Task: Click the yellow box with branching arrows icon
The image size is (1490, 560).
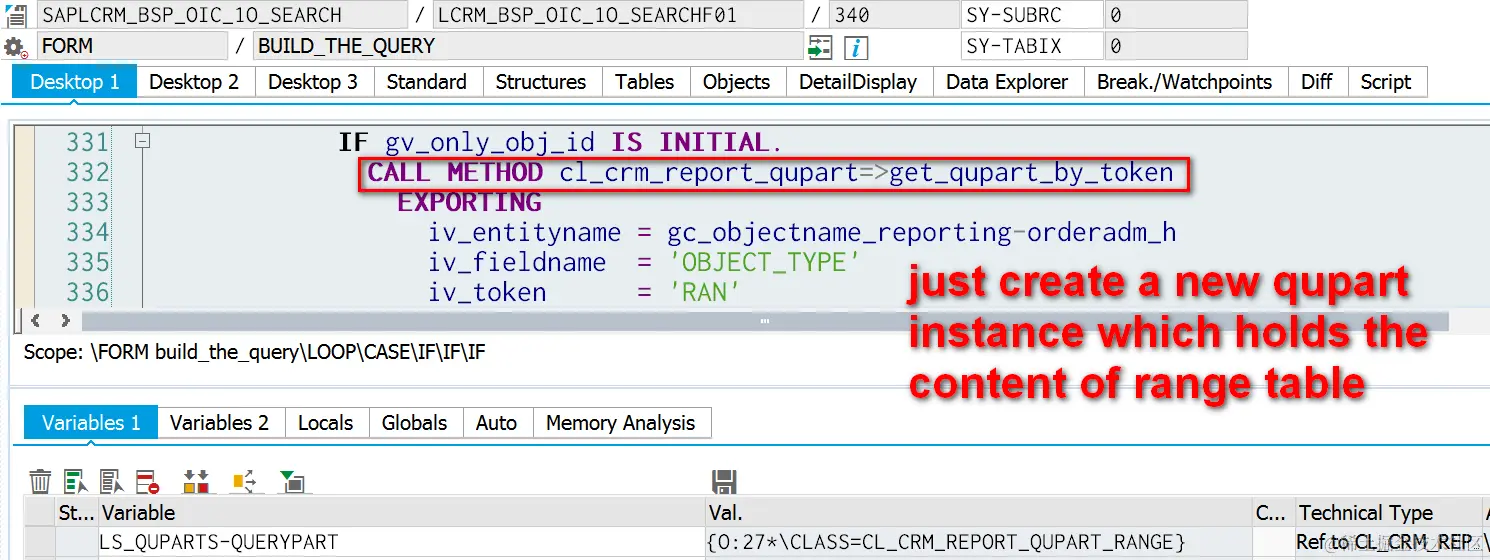Action: click(245, 482)
